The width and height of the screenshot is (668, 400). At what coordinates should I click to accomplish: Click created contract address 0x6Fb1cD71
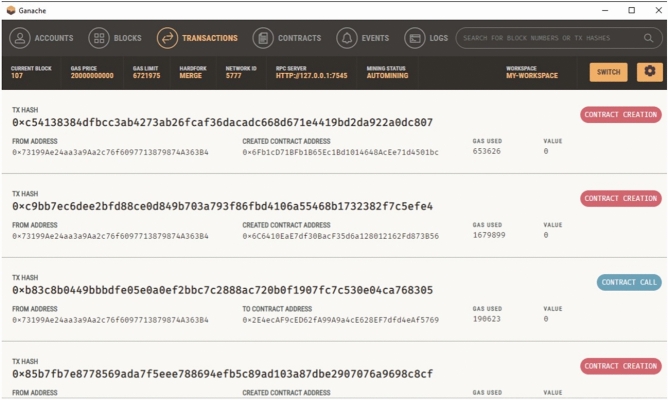tap(340, 152)
